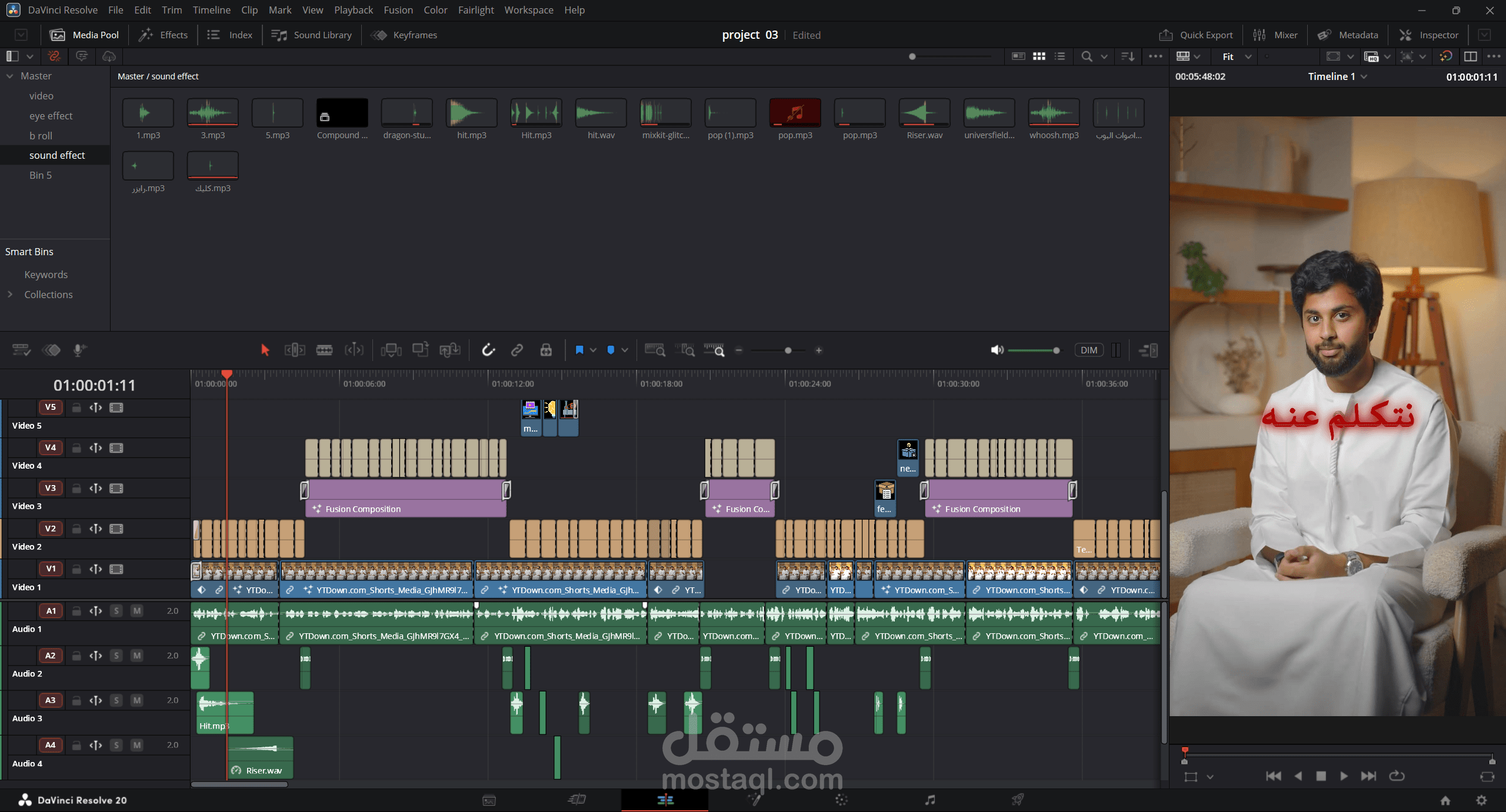Open the Fairlight page music note icon

point(929,800)
